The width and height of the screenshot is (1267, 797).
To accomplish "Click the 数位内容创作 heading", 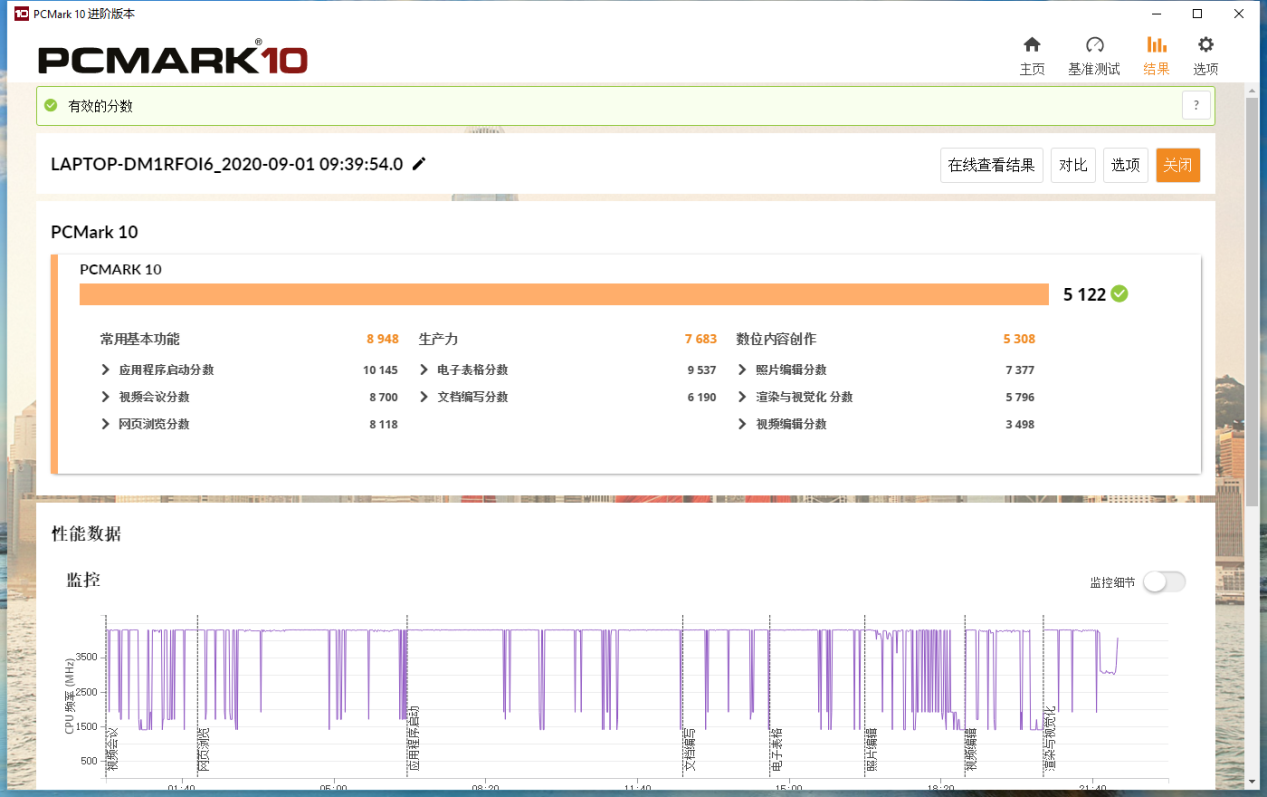I will point(777,339).
